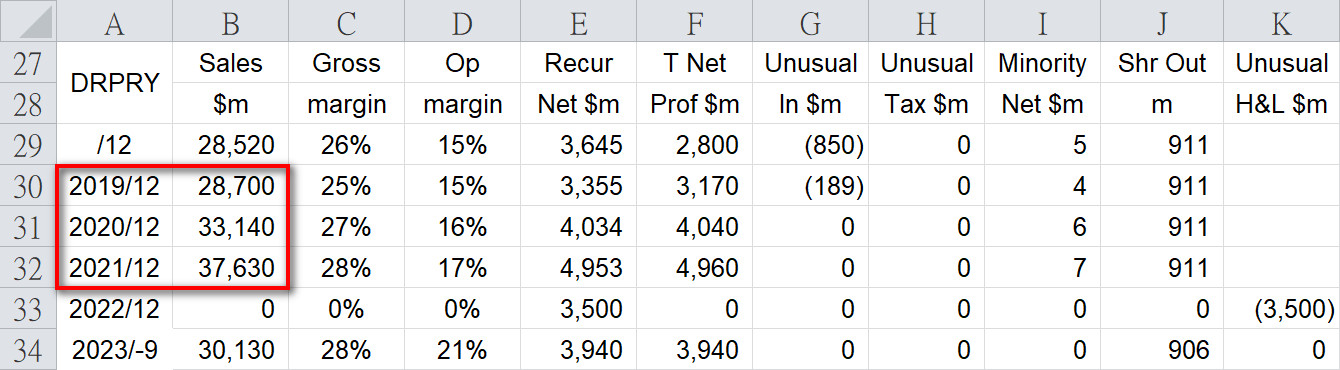Image resolution: width=1340 pixels, height=370 pixels.
Task: Select the column B header
Action: (230, 20)
